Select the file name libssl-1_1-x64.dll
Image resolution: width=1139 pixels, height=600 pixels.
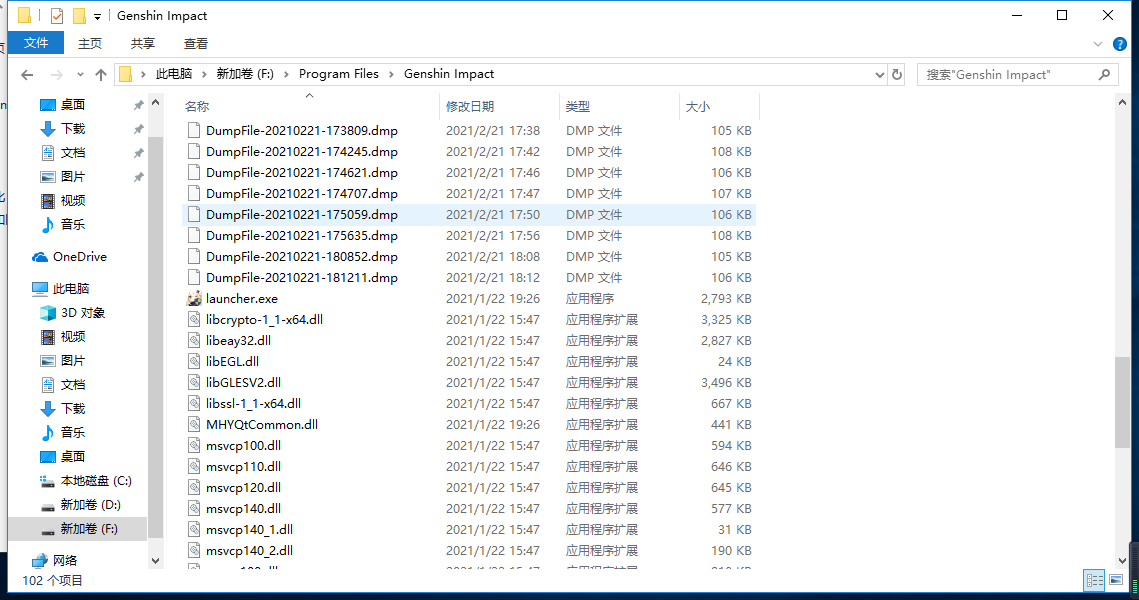[253, 404]
